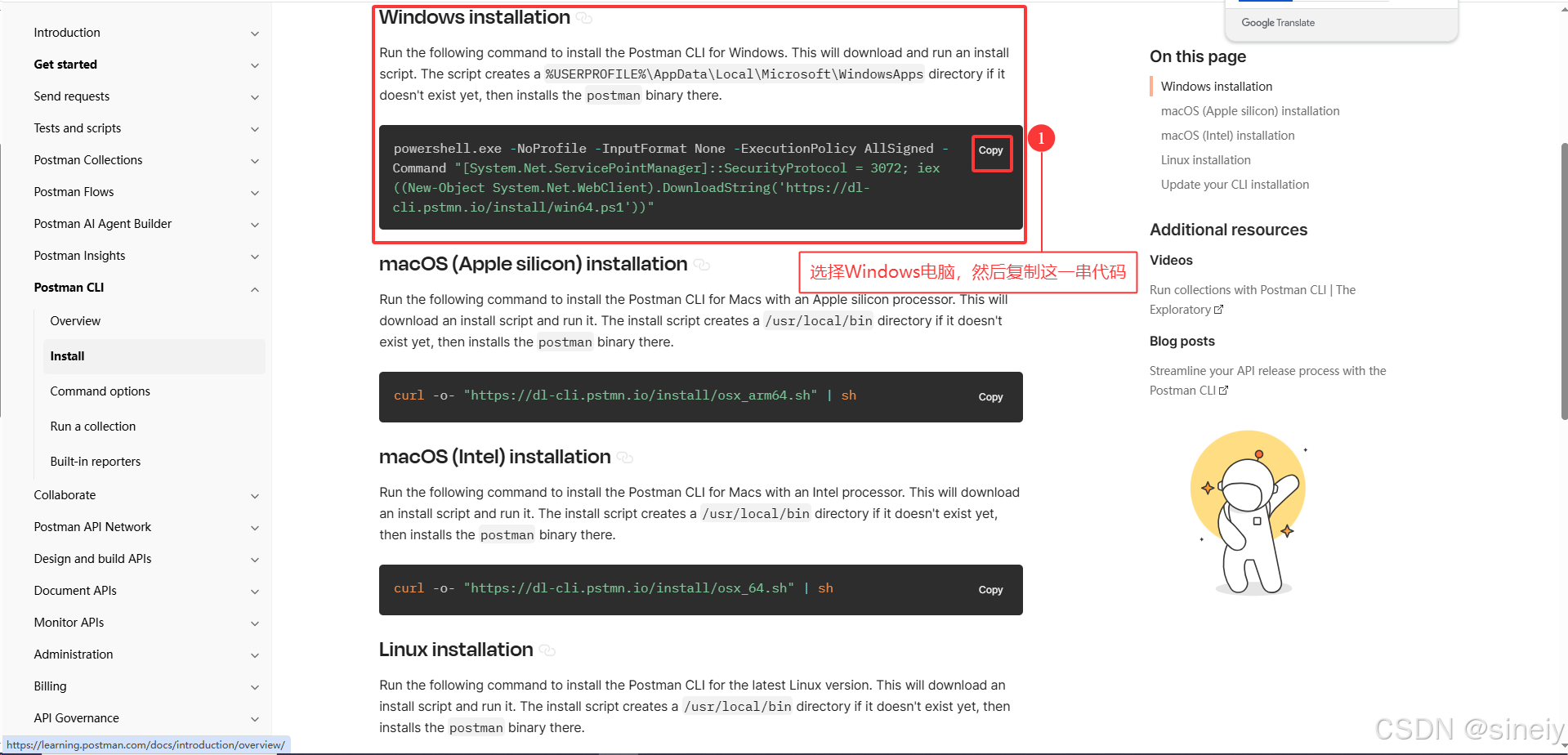Click the Google Translate popup label
Viewport: 1568px width, 755px height.
[1278, 23]
